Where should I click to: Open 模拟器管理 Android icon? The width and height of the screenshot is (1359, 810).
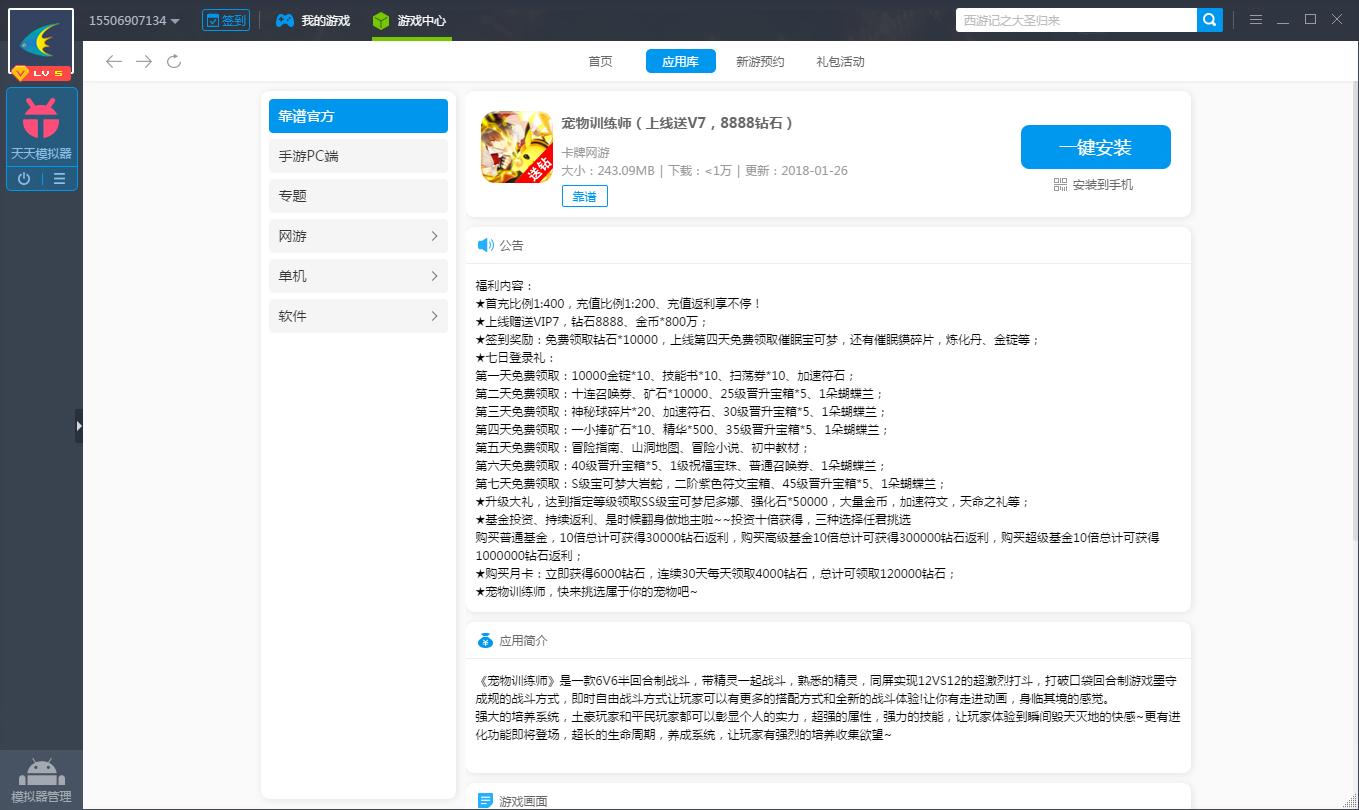point(41,774)
